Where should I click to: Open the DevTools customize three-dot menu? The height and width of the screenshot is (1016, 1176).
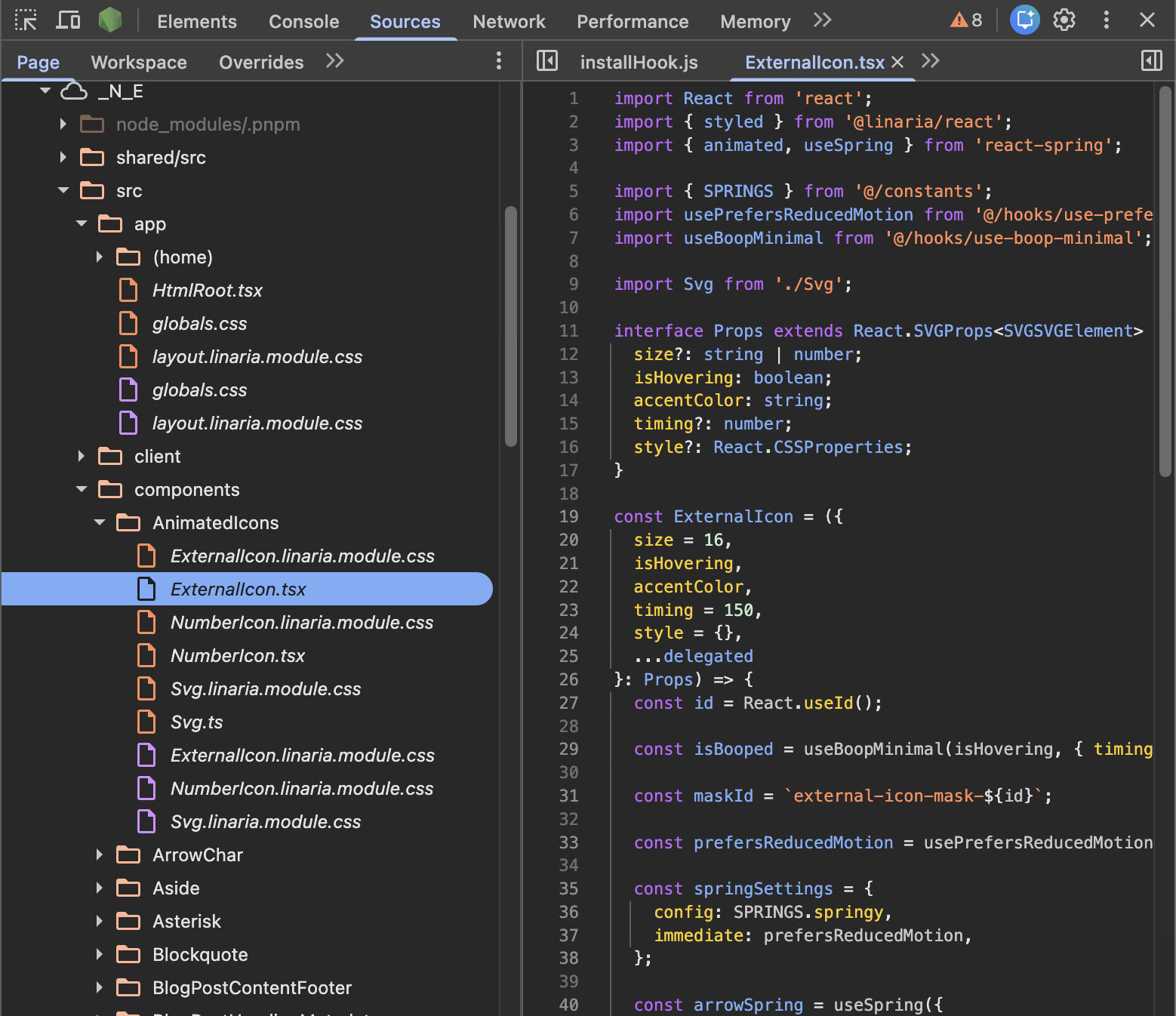[x=1107, y=20]
